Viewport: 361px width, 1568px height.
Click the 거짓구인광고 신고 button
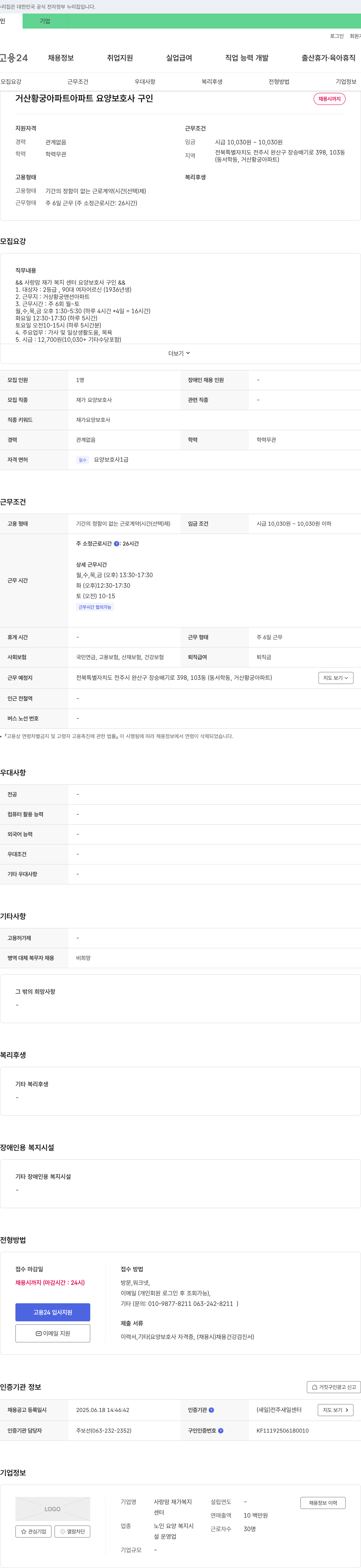point(334,1387)
